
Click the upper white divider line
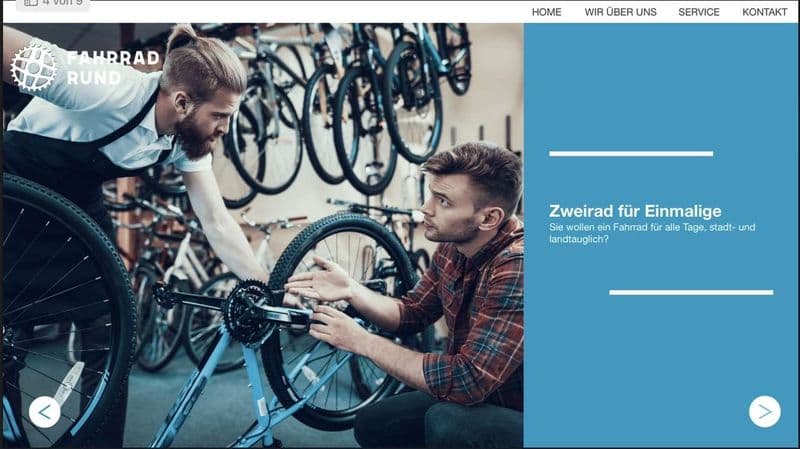[x=631, y=154]
